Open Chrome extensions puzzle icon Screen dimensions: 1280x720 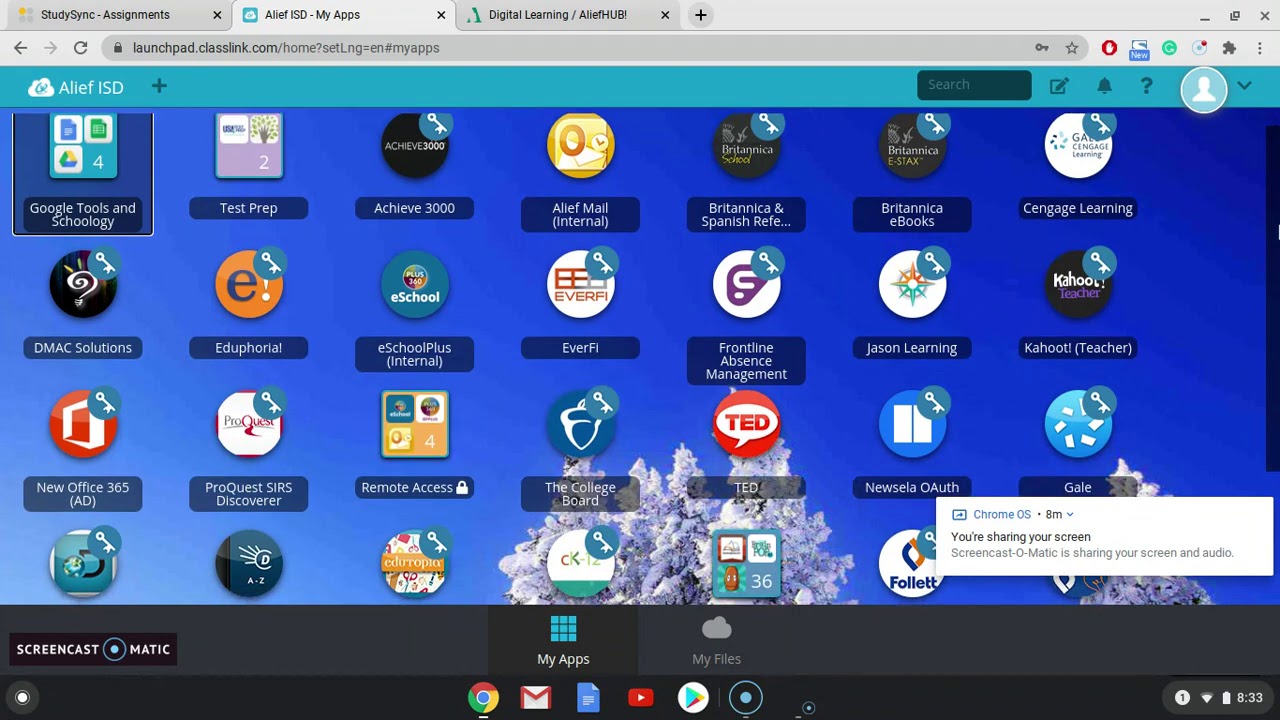pyautogui.click(x=1229, y=48)
